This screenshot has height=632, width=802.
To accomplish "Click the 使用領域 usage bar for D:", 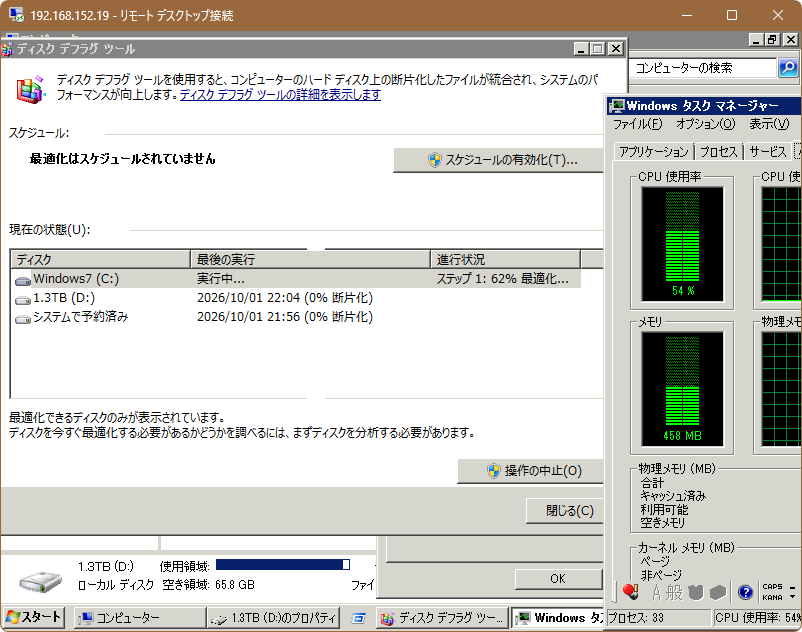I will point(283,565).
